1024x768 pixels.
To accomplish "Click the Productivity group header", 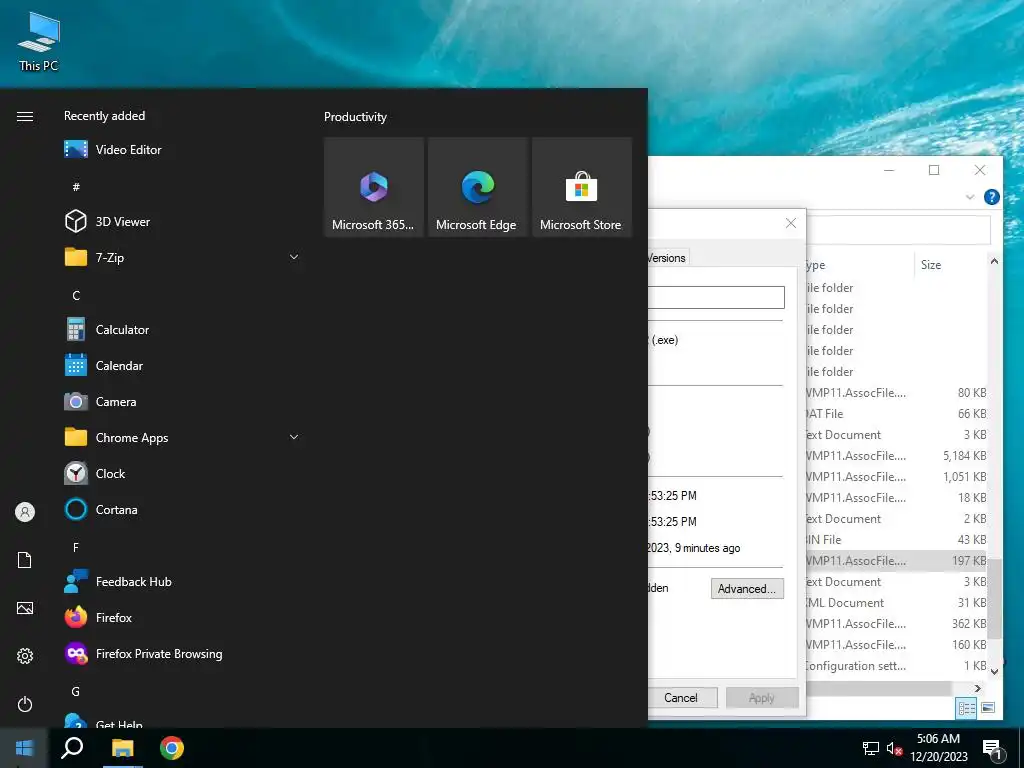I will click(355, 117).
